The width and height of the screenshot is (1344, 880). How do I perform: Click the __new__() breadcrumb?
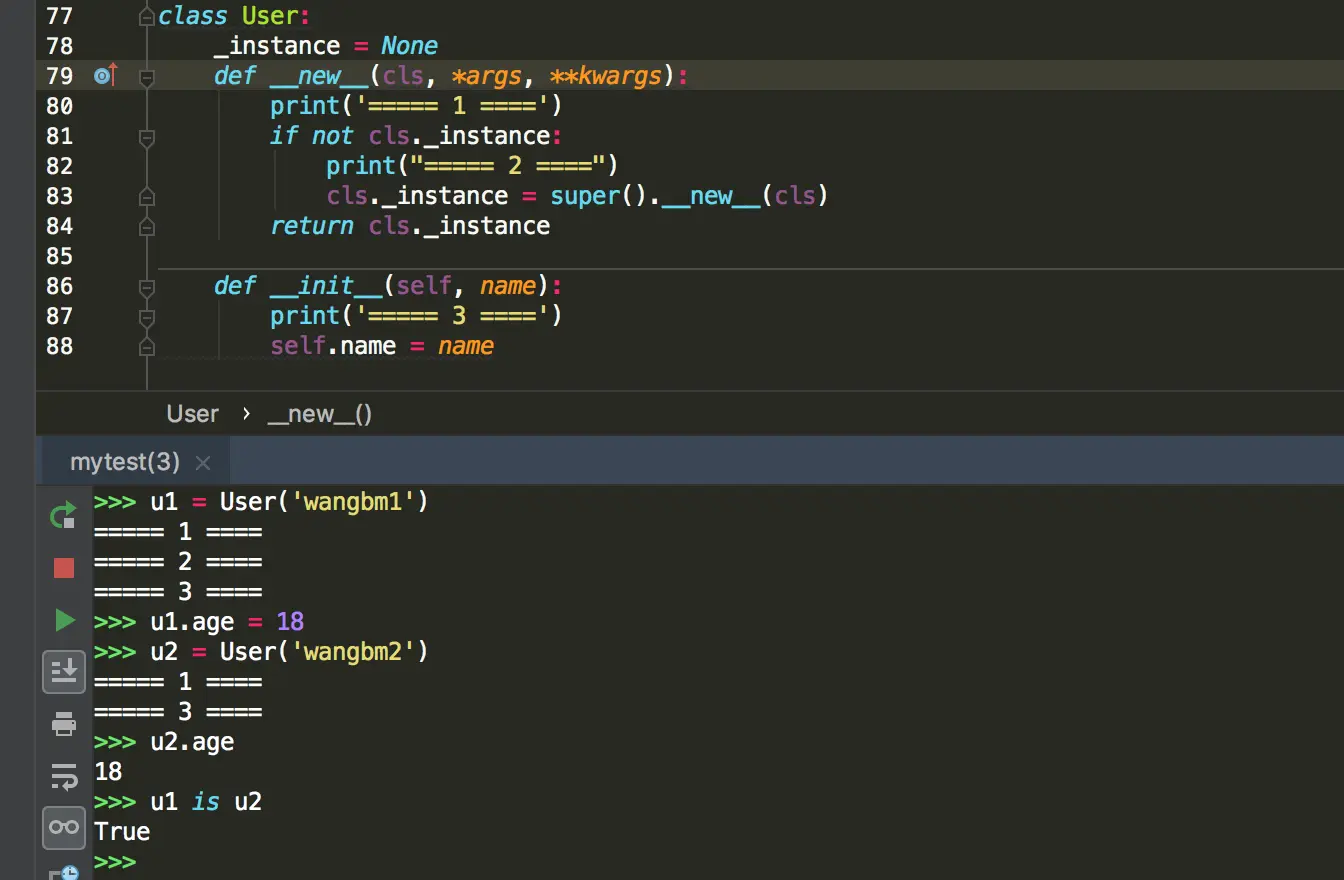point(320,414)
